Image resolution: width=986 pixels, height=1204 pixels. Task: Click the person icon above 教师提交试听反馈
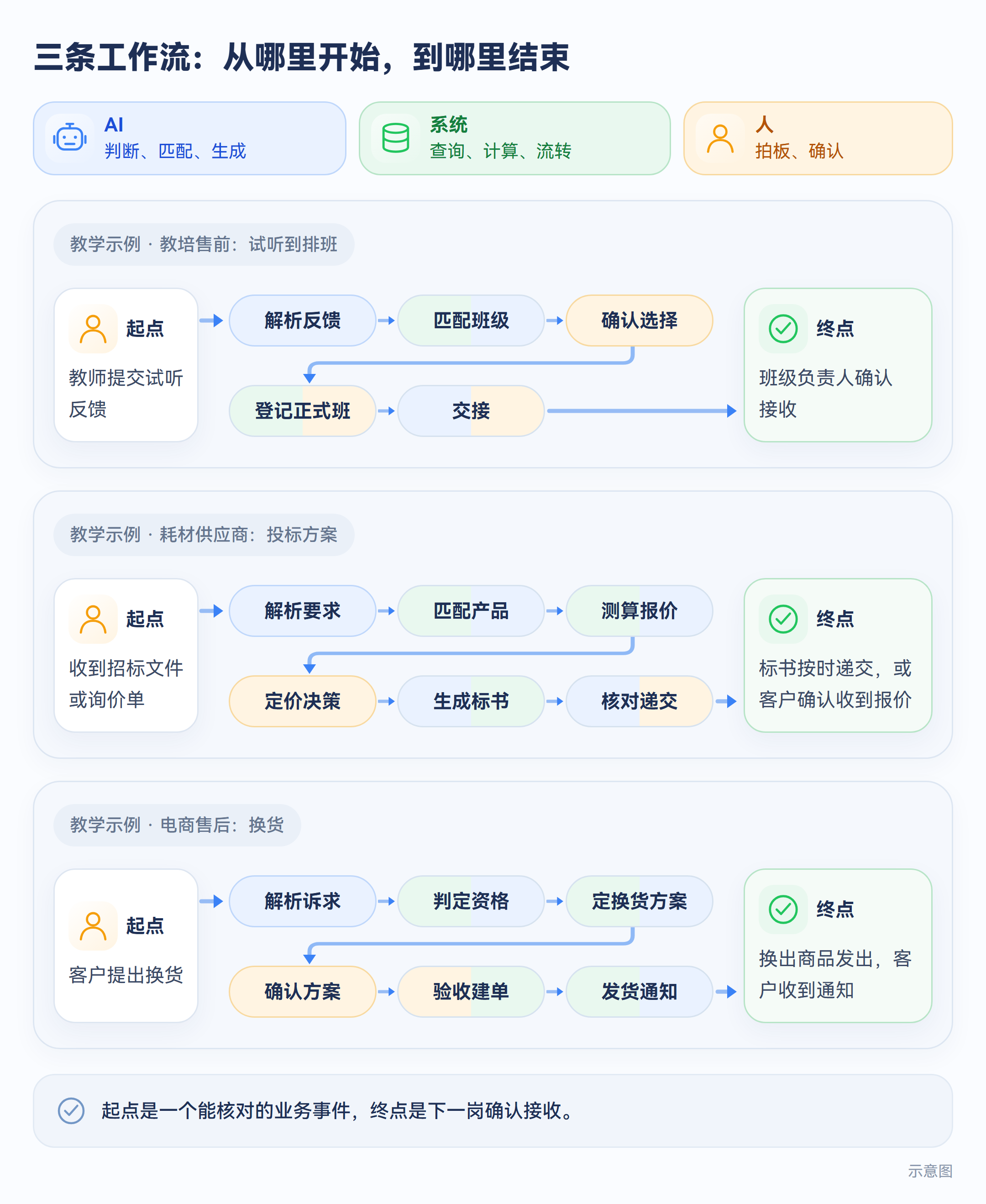(93, 329)
